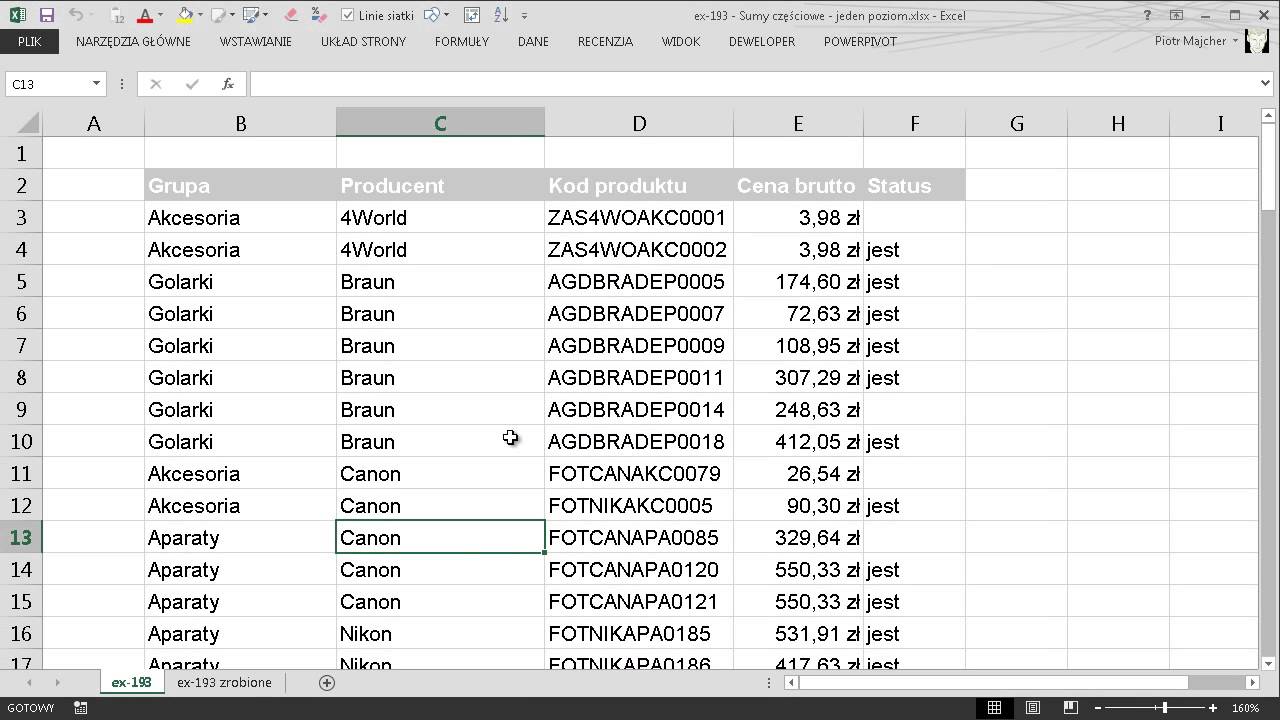Open the shapes dropdown arrow
This screenshot has width=1280, height=720.
[x=446, y=16]
